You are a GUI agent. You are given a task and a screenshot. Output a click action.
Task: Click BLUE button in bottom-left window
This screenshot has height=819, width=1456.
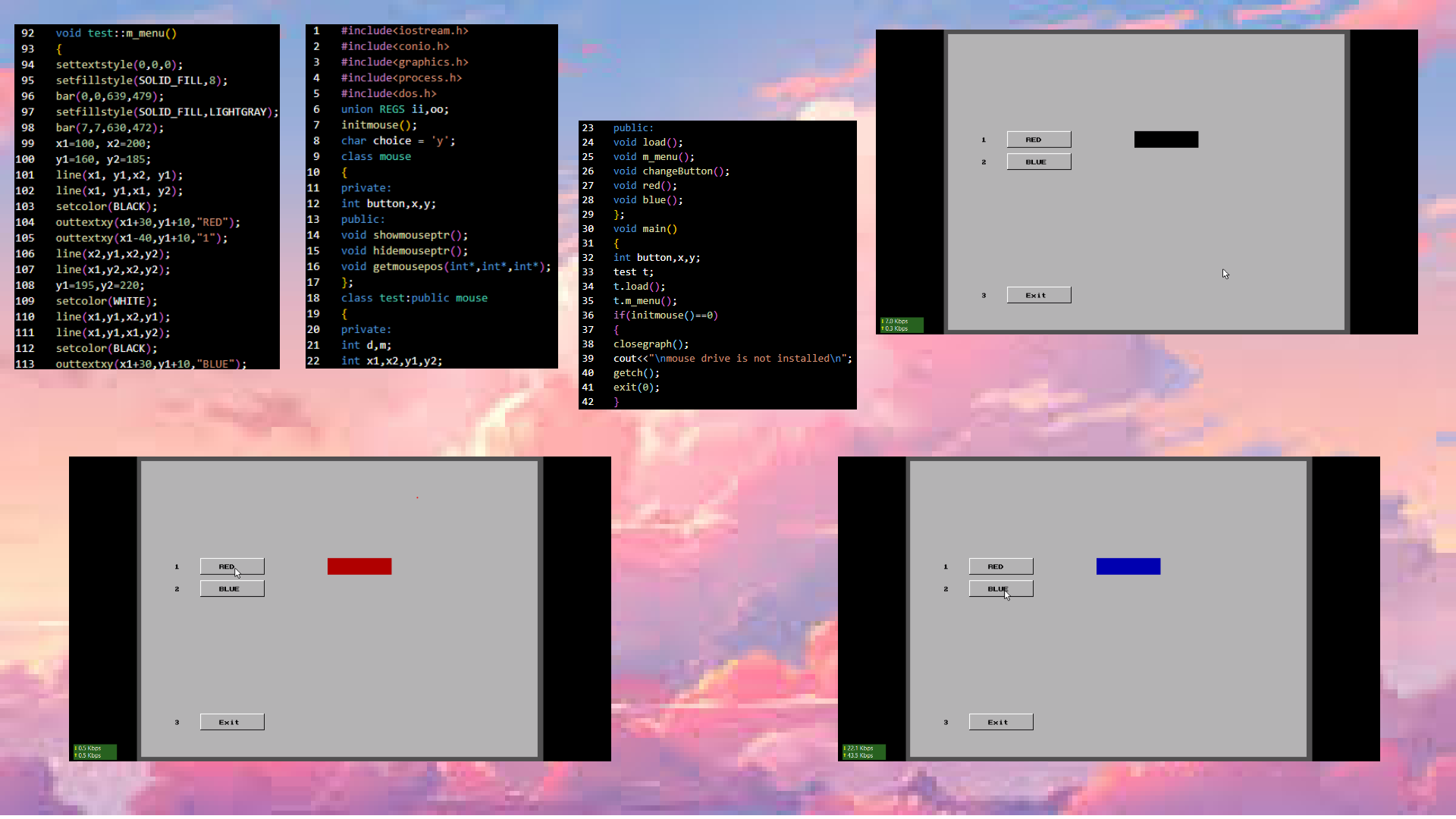click(232, 588)
